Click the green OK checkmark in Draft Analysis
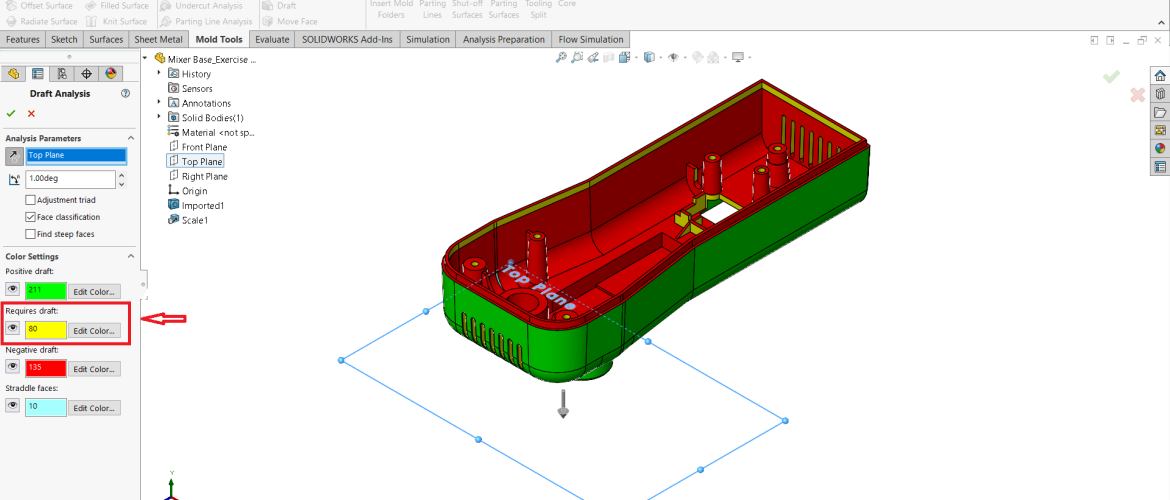 (12, 113)
